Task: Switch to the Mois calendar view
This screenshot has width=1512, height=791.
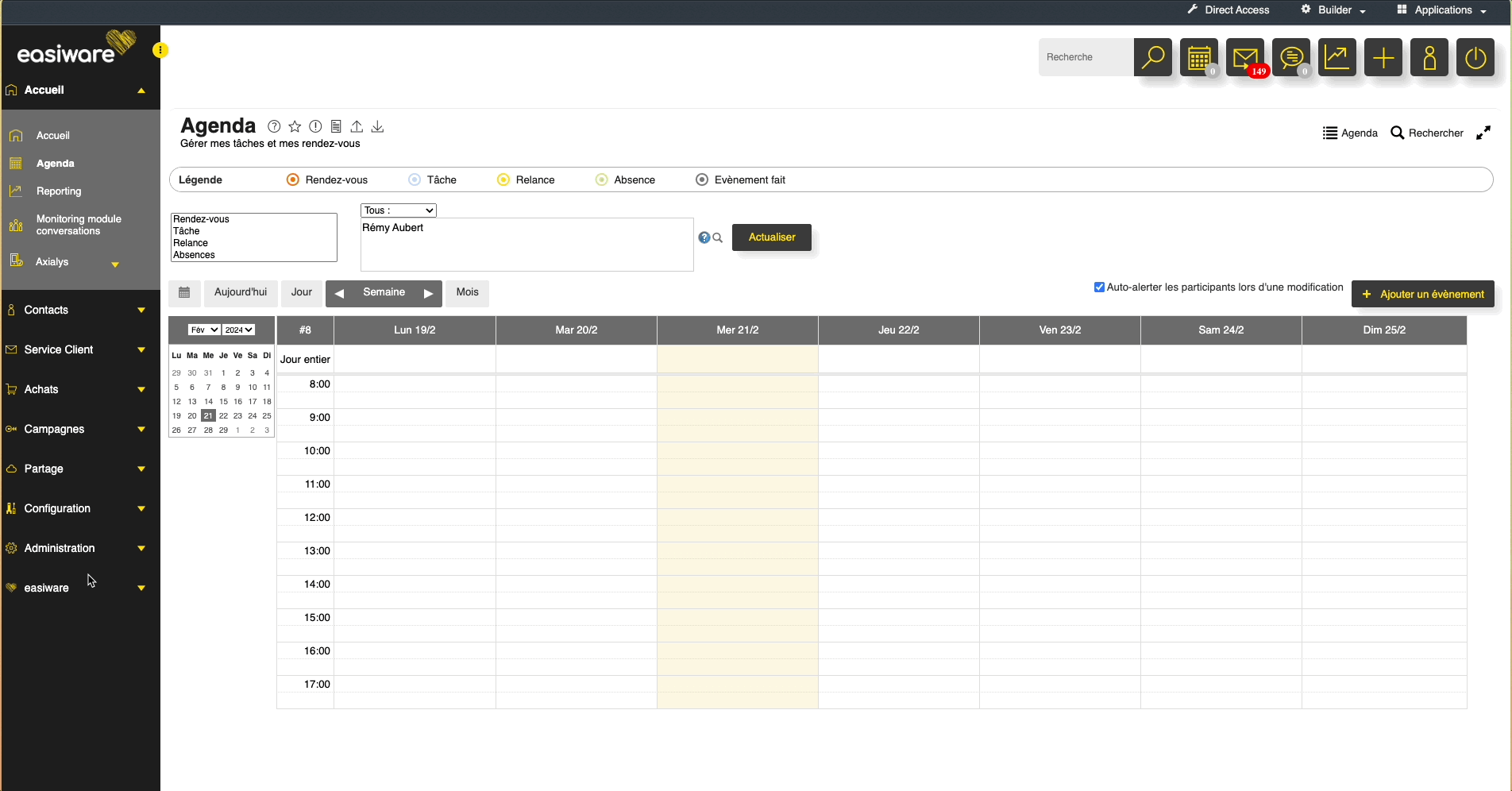Action: pos(467,292)
